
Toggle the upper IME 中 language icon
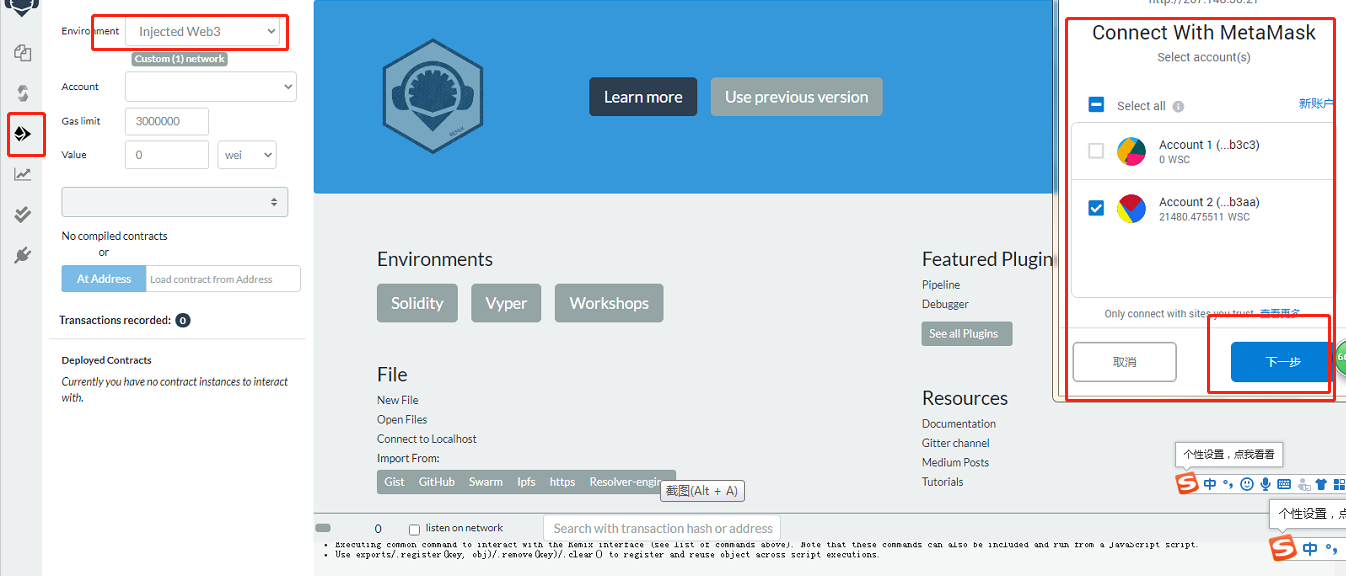[1210, 484]
